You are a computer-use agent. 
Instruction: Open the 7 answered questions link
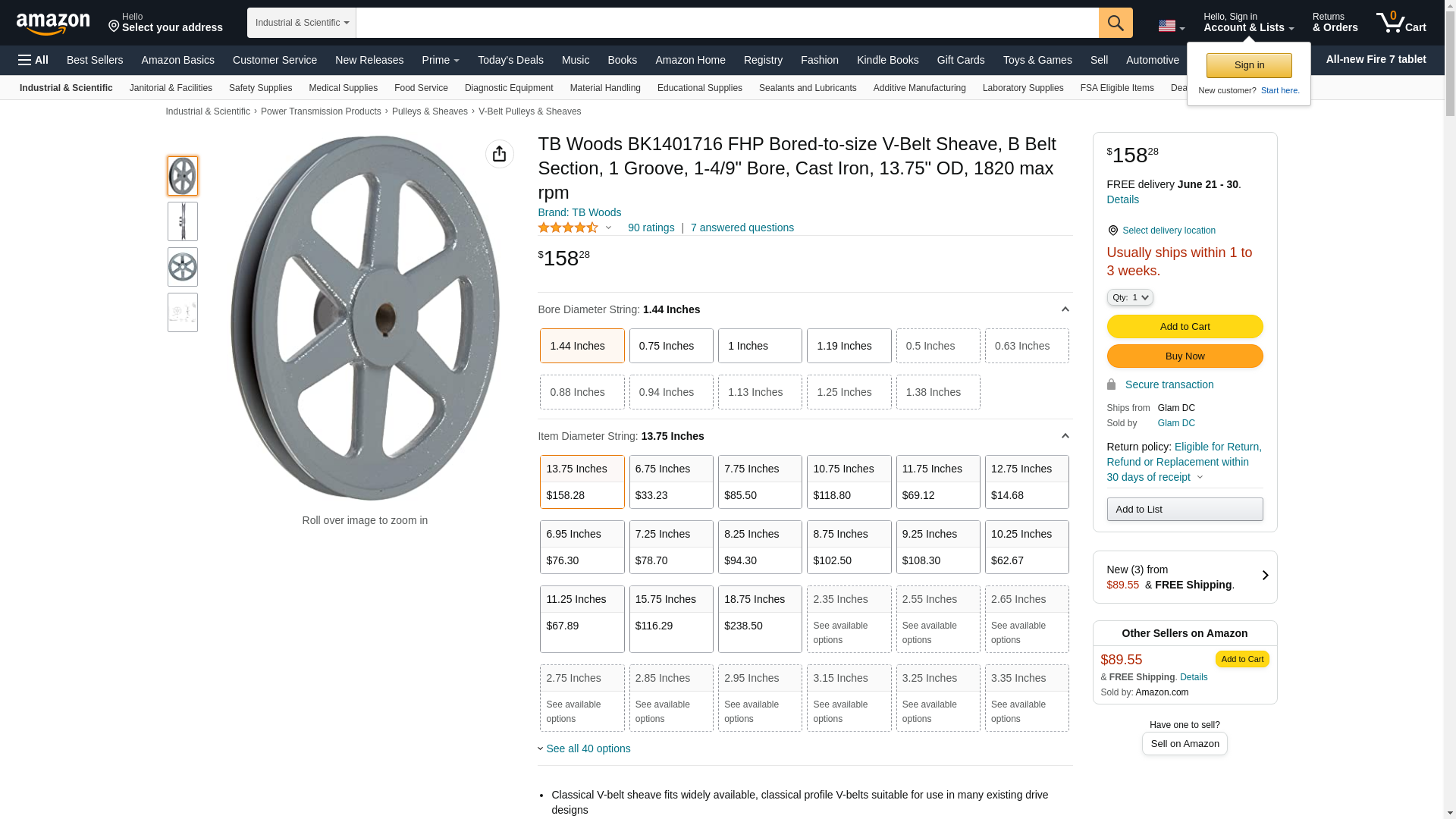(742, 227)
